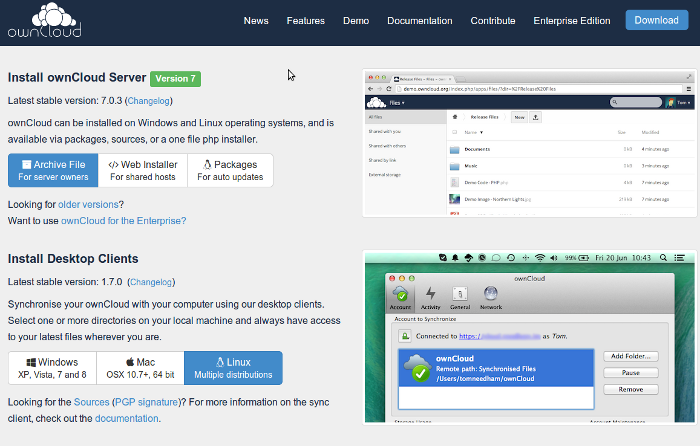
Task: Click the Add Folder... button in the client screenshot
Action: (631, 356)
